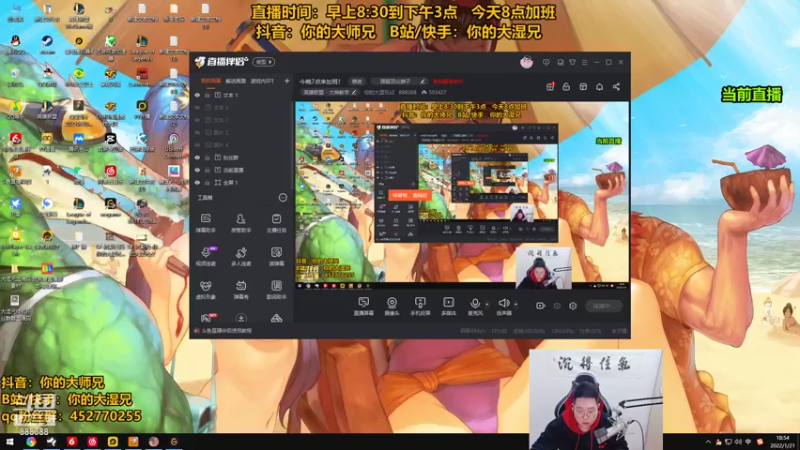Viewport: 800px width, 450px height.
Task: Switch to the third scene tab
Action: click(262, 81)
